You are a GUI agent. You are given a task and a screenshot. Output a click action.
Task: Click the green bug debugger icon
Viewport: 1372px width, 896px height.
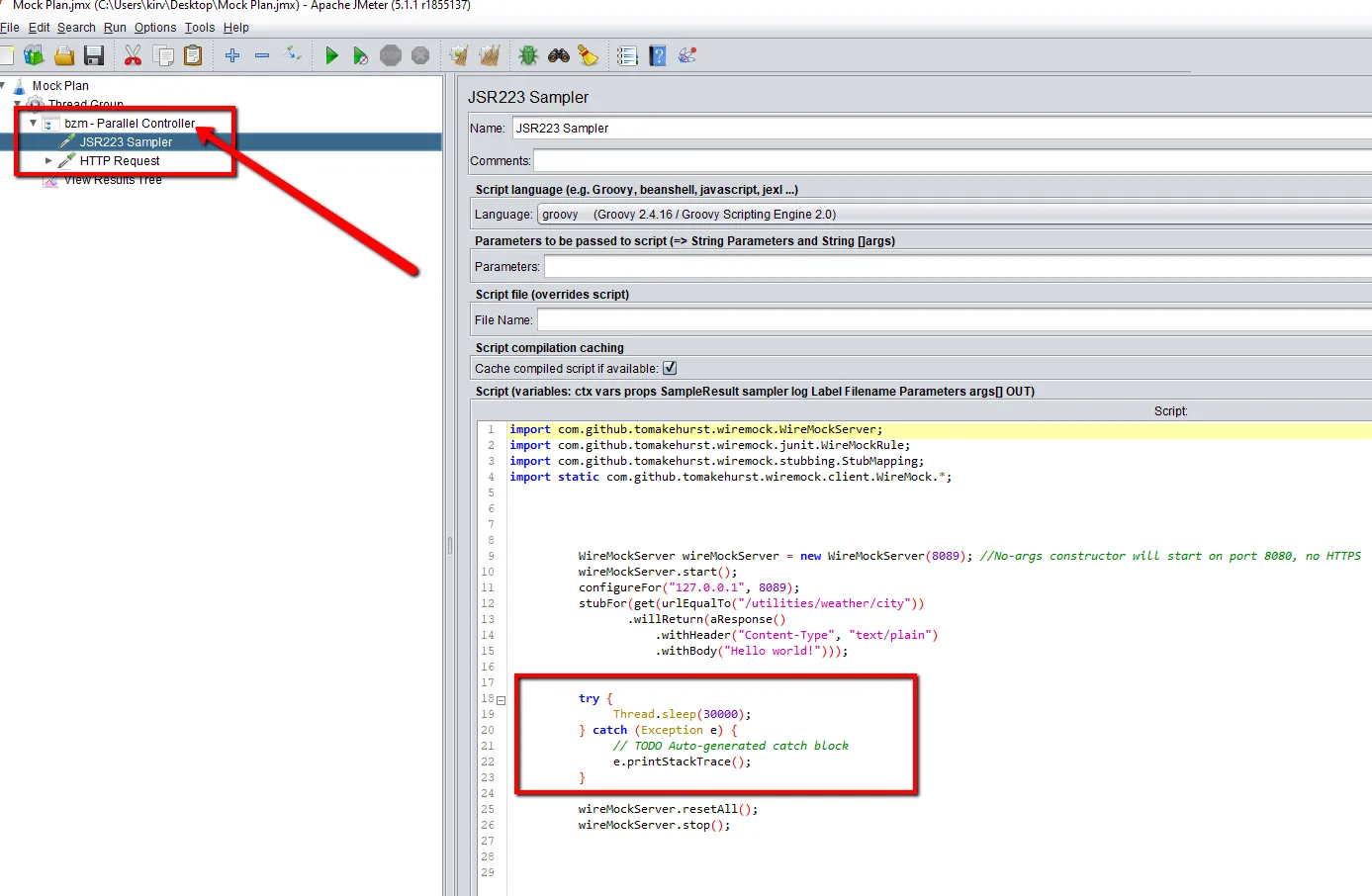528,55
